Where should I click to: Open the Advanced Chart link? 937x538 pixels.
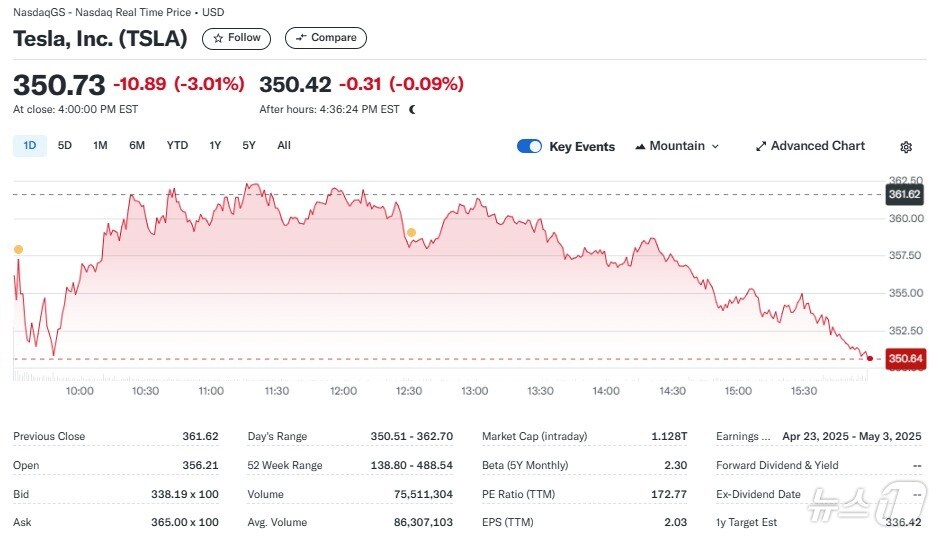(x=817, y=146)
